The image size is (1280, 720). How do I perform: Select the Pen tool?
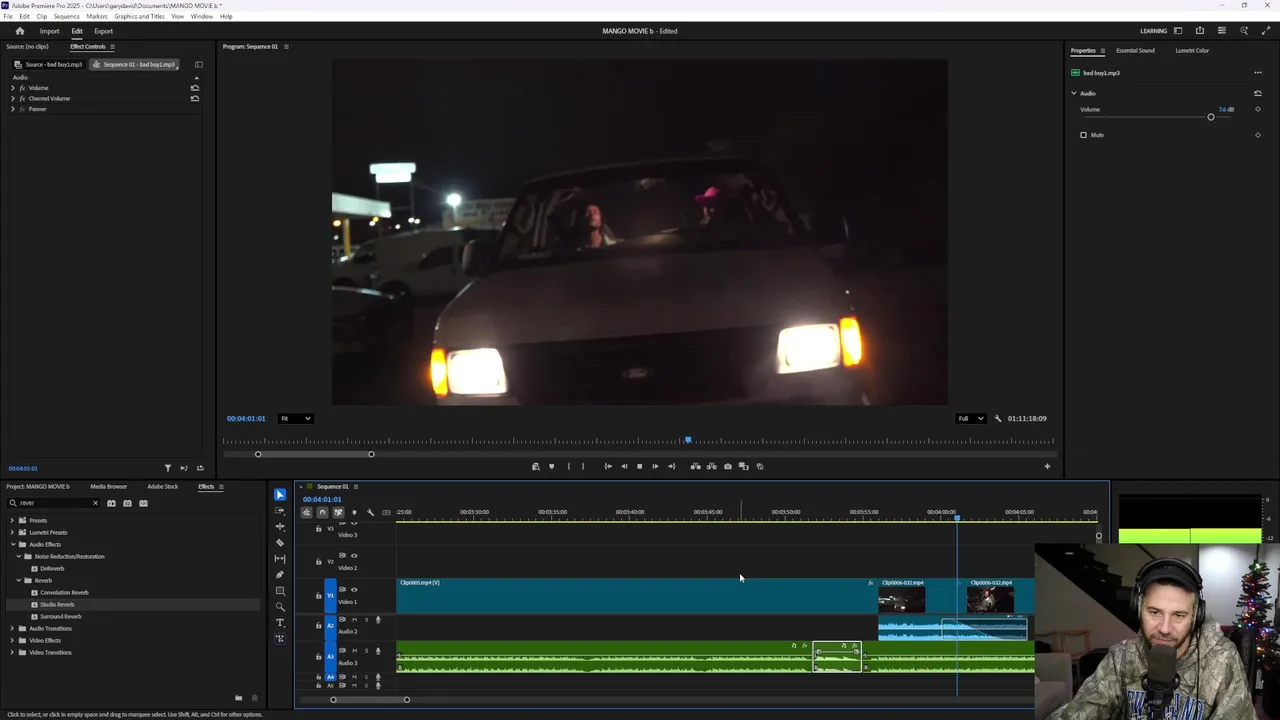(x=280, y=575)
